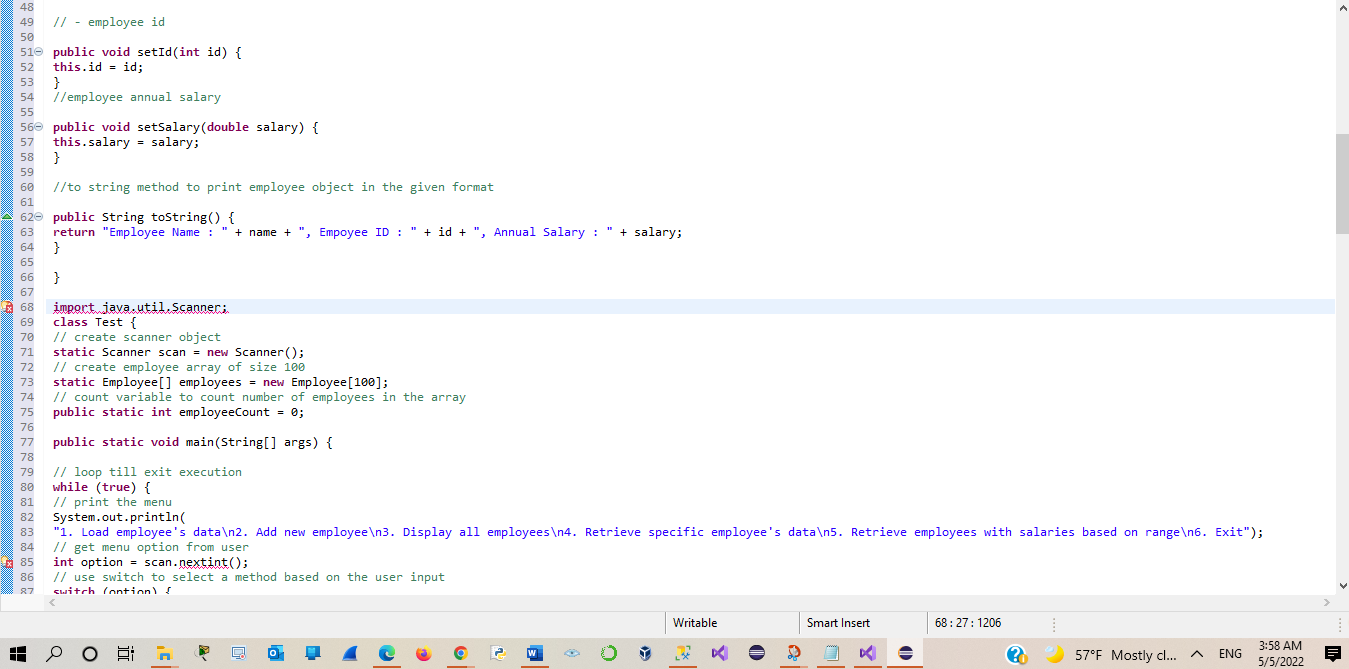Viewport: 1349px width, 669px height.
Task: Click the Windows Start button
Action: tap(18, 653)
